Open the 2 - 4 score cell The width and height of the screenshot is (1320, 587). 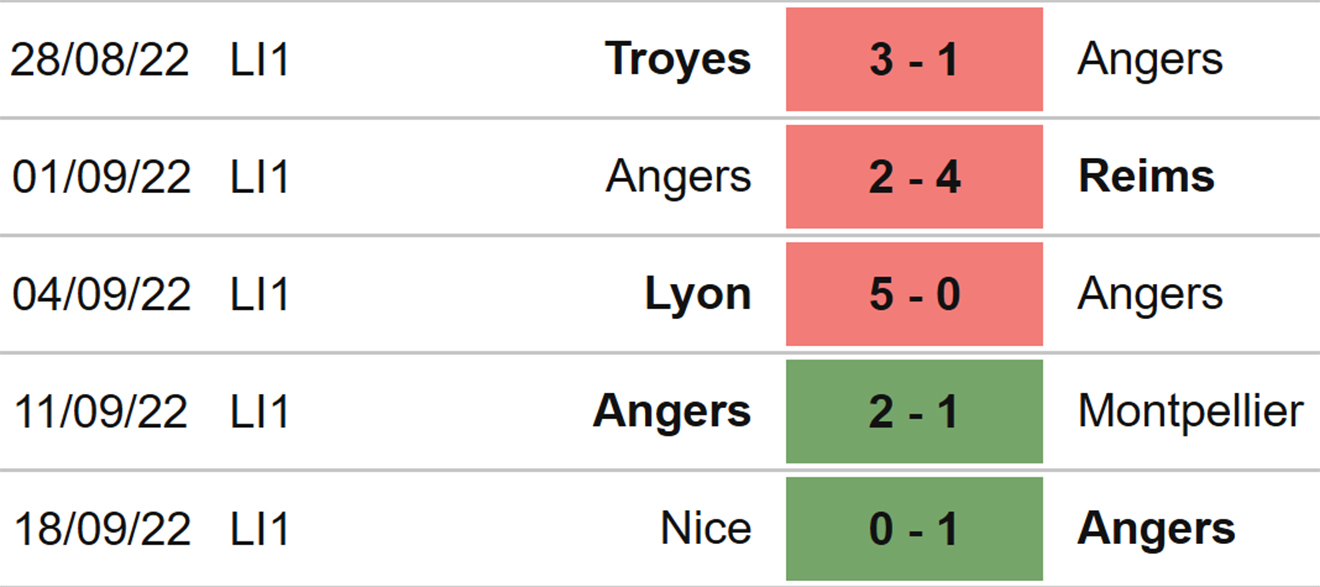click(x=914, y=177)
